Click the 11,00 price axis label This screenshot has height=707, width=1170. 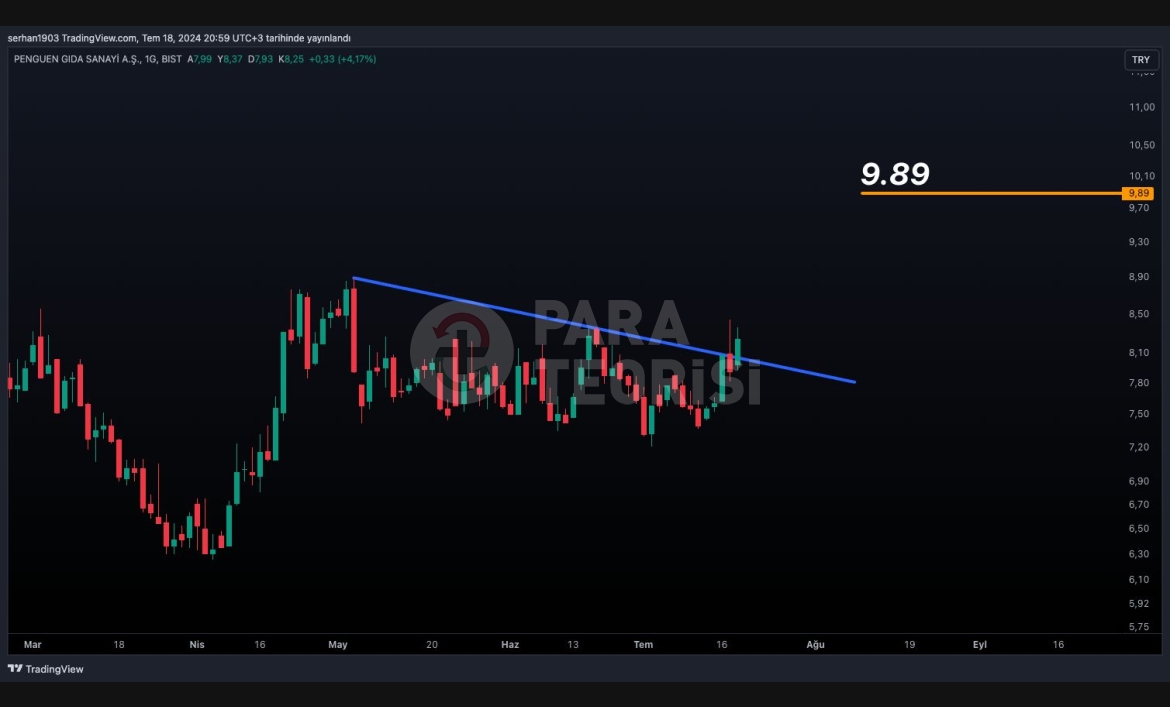point(1142,107)
